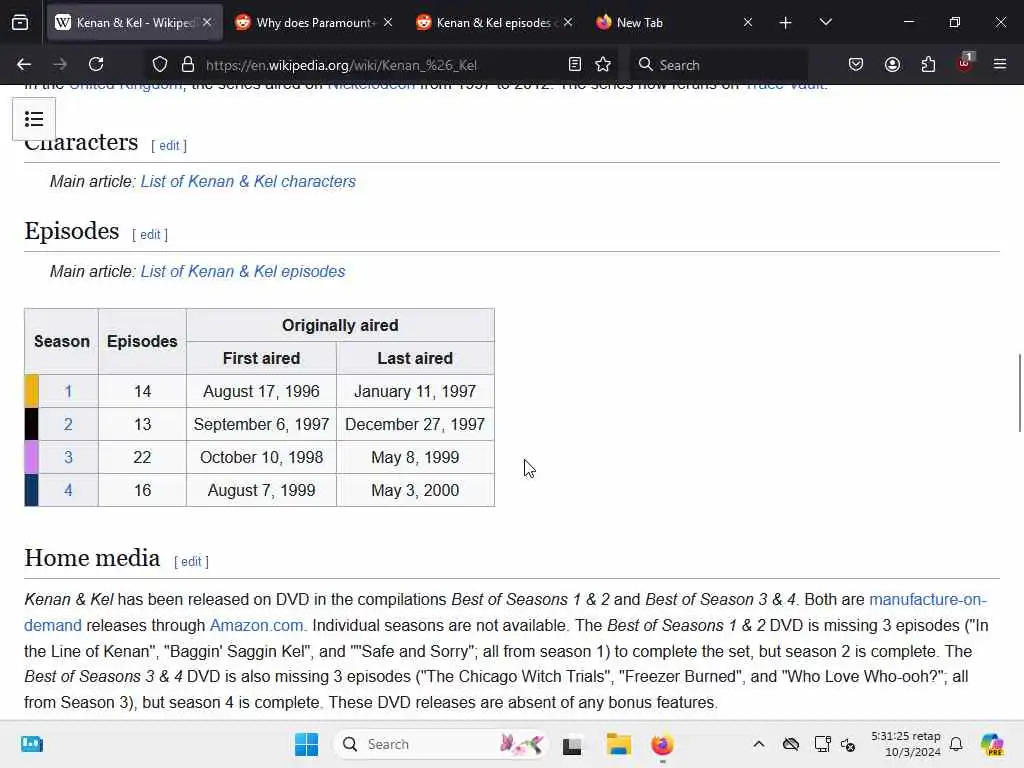Click the Originally aired header
The image size is (1024, 768).
coord(340,325)
